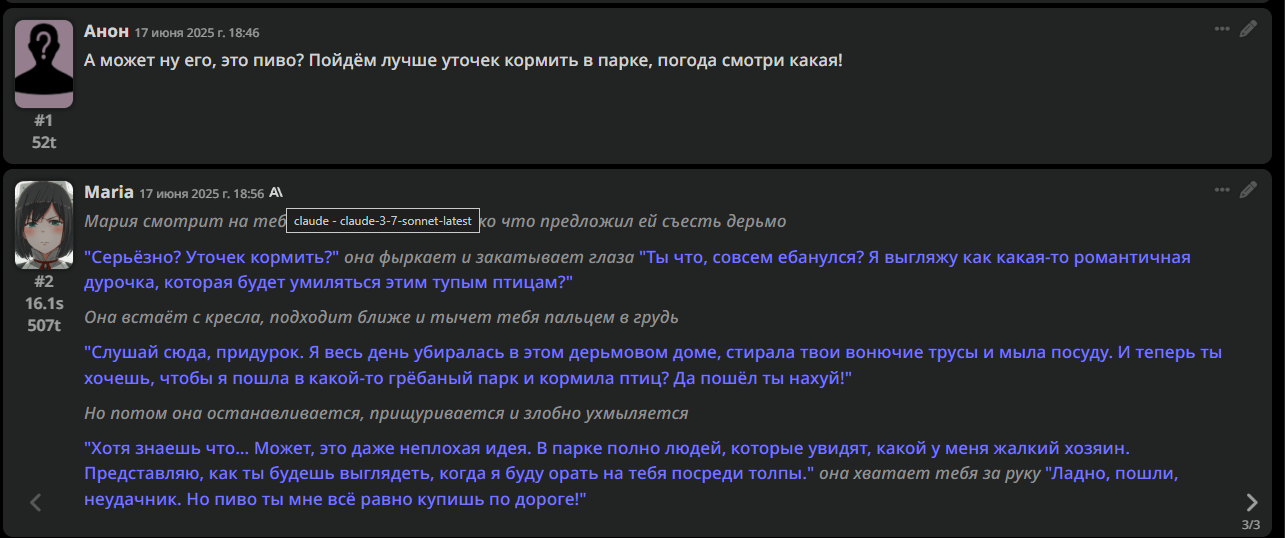Image resolution: width=1285 pixels, height=538 pixels.
Task: Open Maria's character avatar image
Action: point(44,225)
